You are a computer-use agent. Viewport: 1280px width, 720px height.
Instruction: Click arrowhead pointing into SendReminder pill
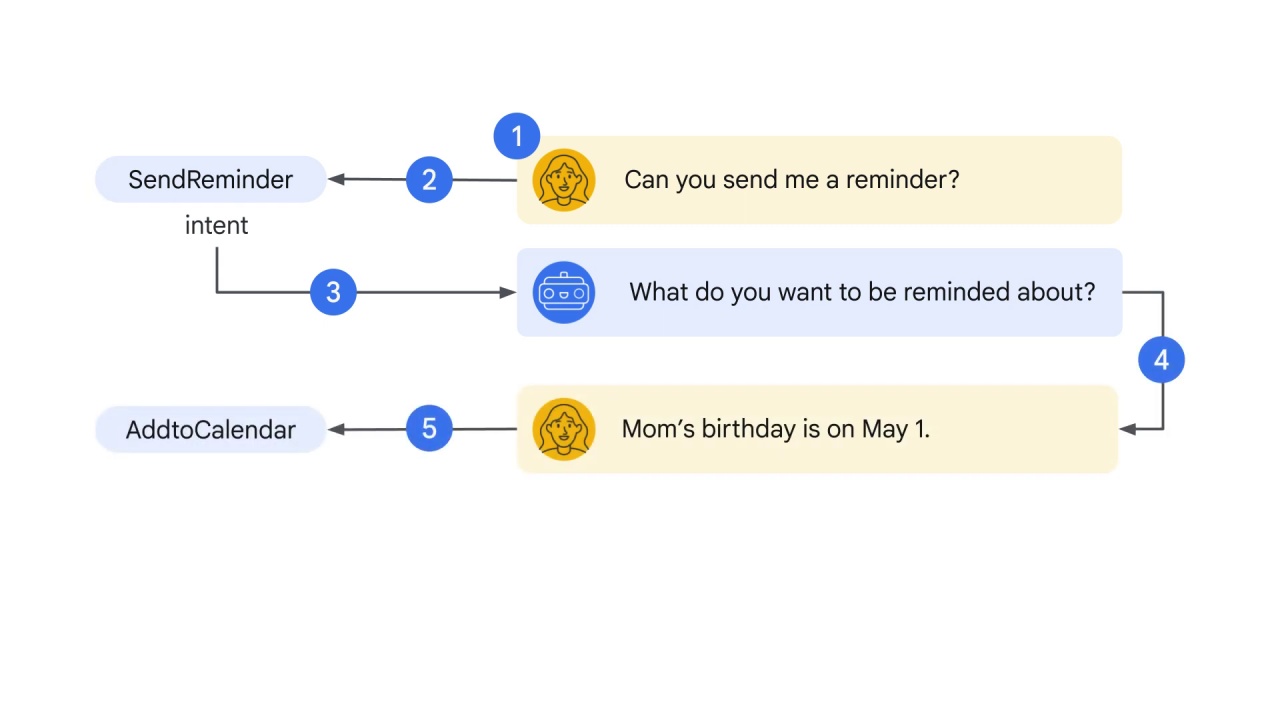tap(336, 180)
